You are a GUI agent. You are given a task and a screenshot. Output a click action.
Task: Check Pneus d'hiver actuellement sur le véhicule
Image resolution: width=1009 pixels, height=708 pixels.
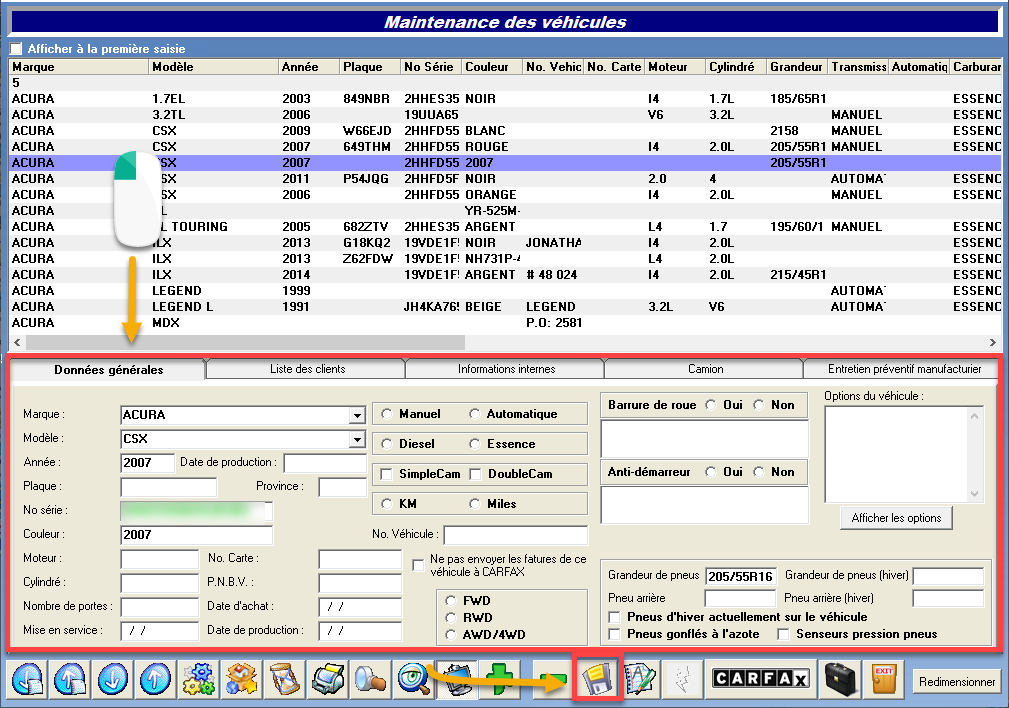pyautogui.click(x=615, y=617)
